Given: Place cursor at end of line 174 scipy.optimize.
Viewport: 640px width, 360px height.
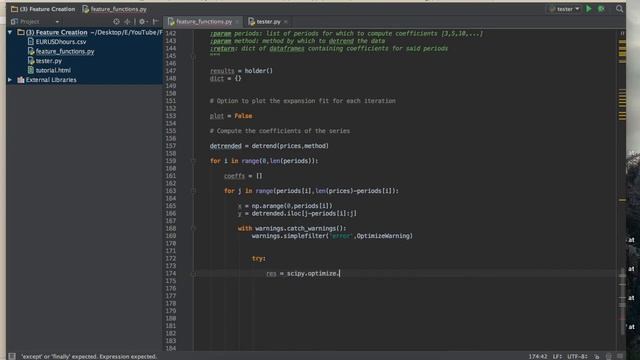Looking at the screenshot, I should click(340, 273).
